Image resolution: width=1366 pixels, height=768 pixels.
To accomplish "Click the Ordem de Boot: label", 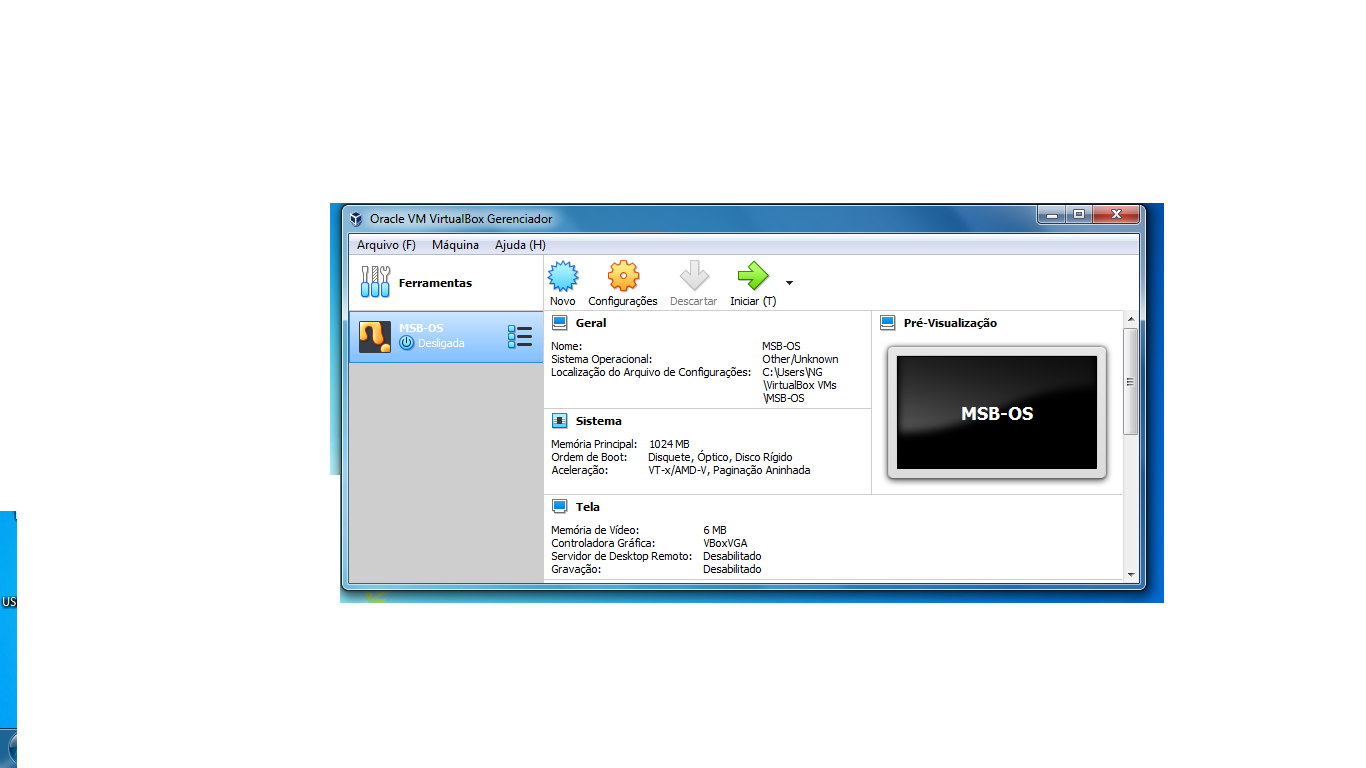I will tap(589, 457).
